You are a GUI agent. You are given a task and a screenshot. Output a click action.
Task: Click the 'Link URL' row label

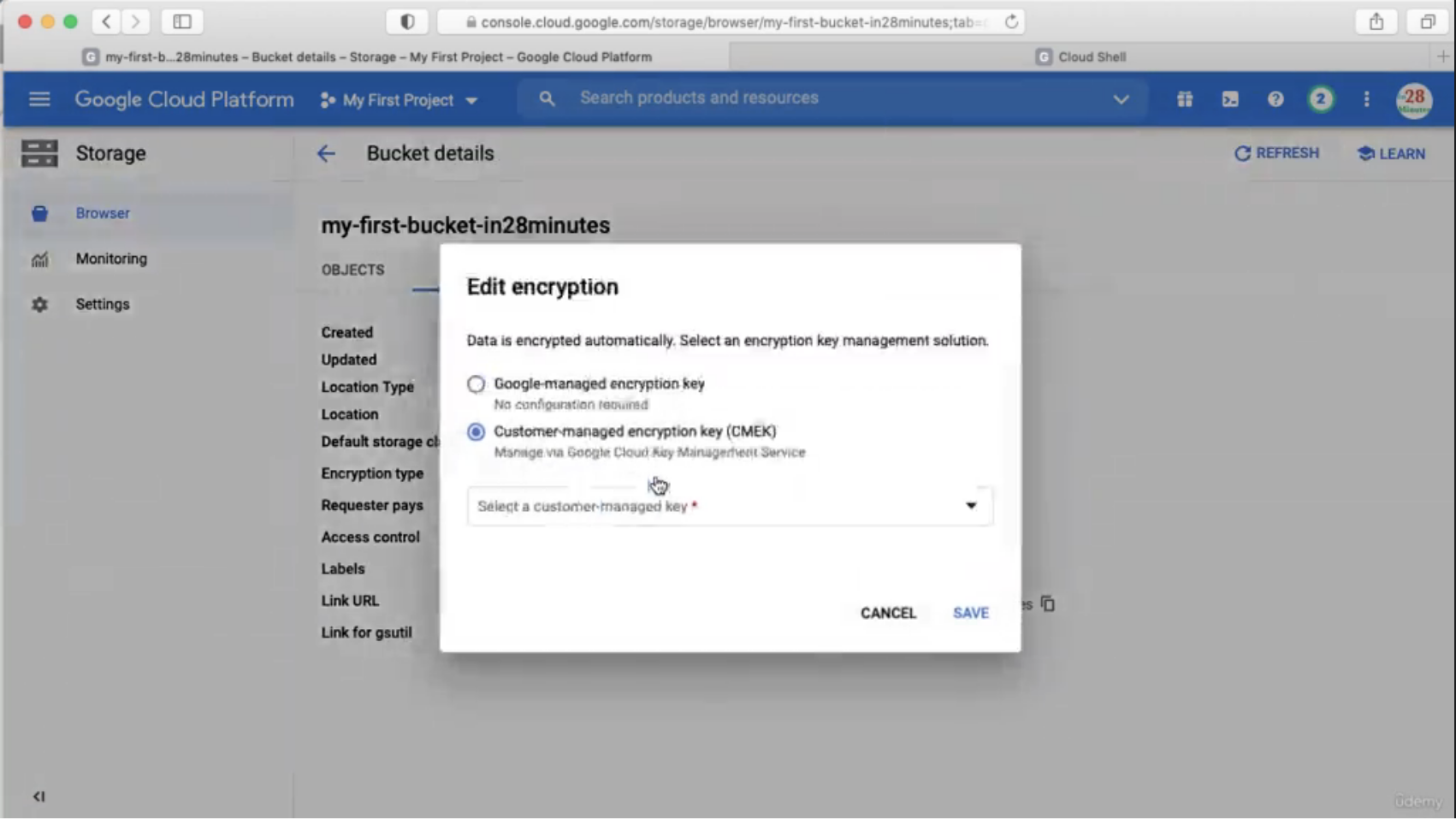[350, 601]
